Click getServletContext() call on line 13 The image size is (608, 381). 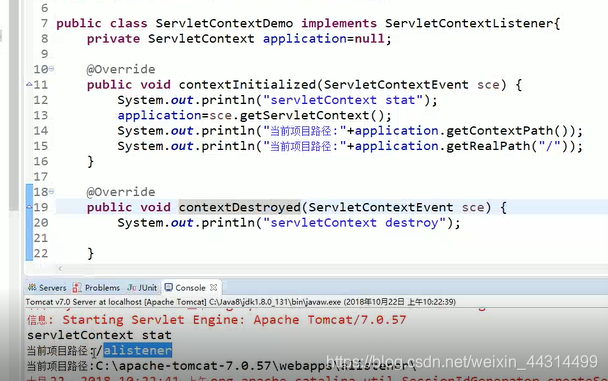tap(311, 115)
